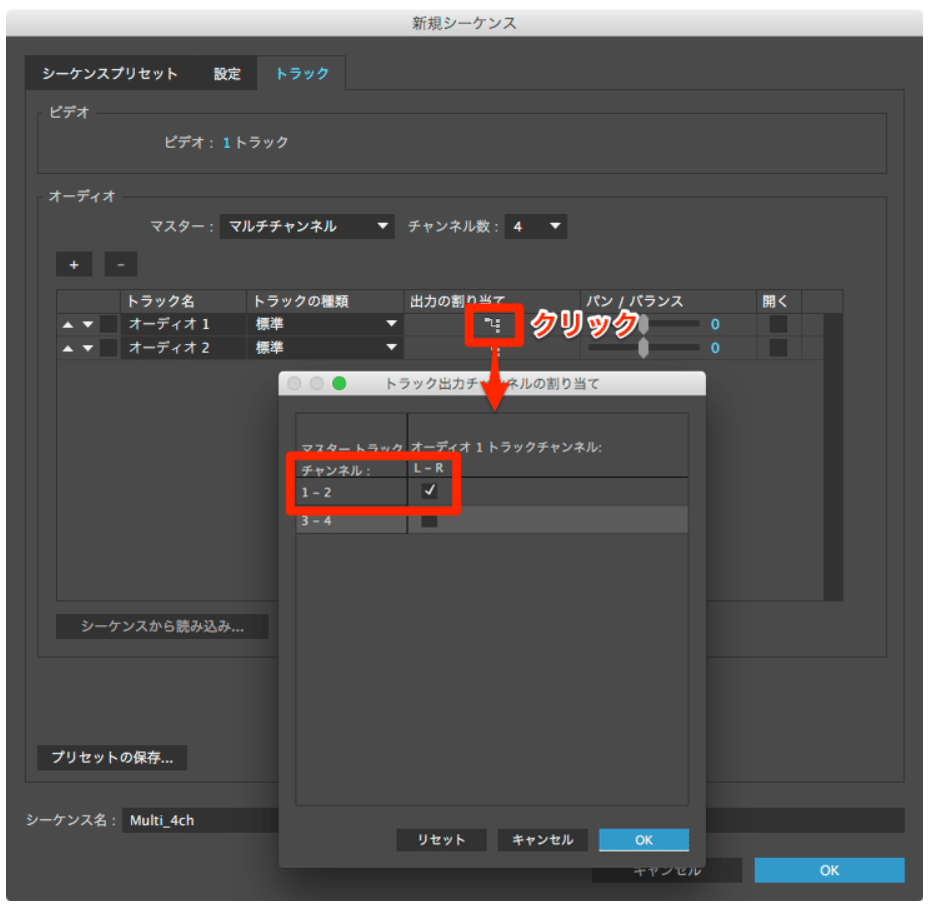Click the plus icon to add audio track
The image size is (930, 912).
coord(73,264)
